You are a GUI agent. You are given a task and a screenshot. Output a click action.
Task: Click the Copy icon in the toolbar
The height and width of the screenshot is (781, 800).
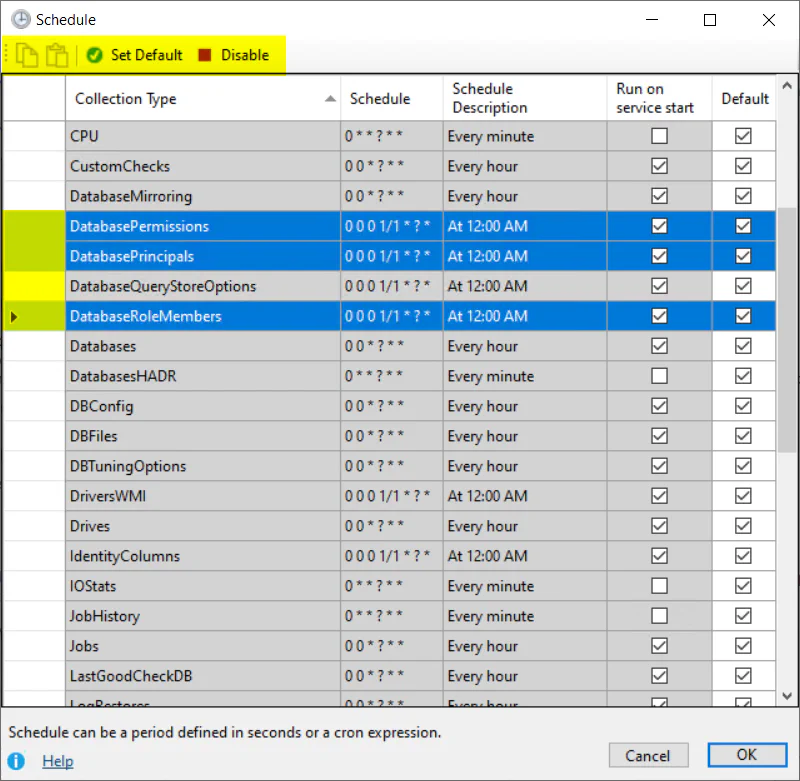pos(26,55)
